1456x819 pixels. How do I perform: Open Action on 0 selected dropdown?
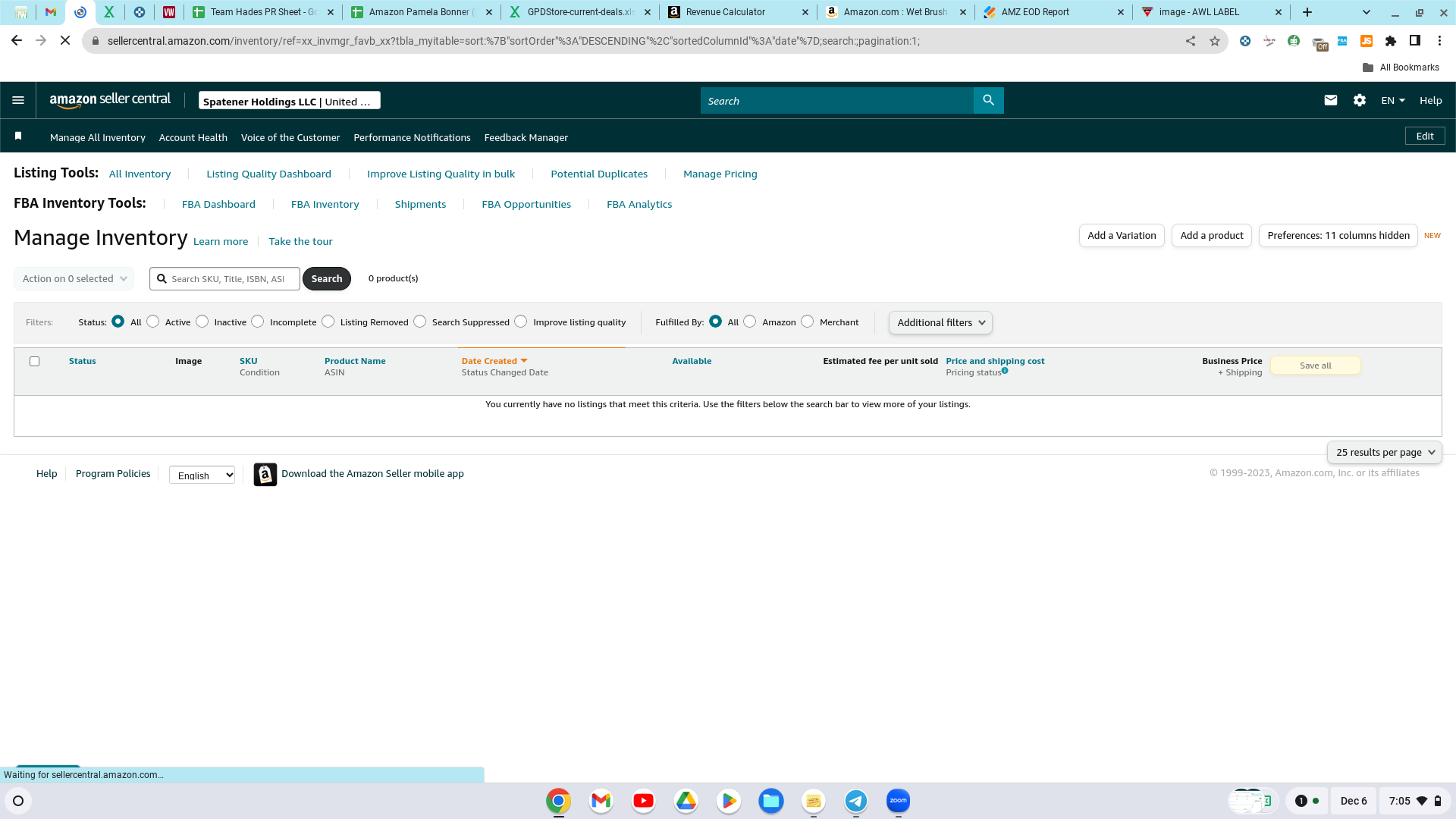click(x=74, y=278)
